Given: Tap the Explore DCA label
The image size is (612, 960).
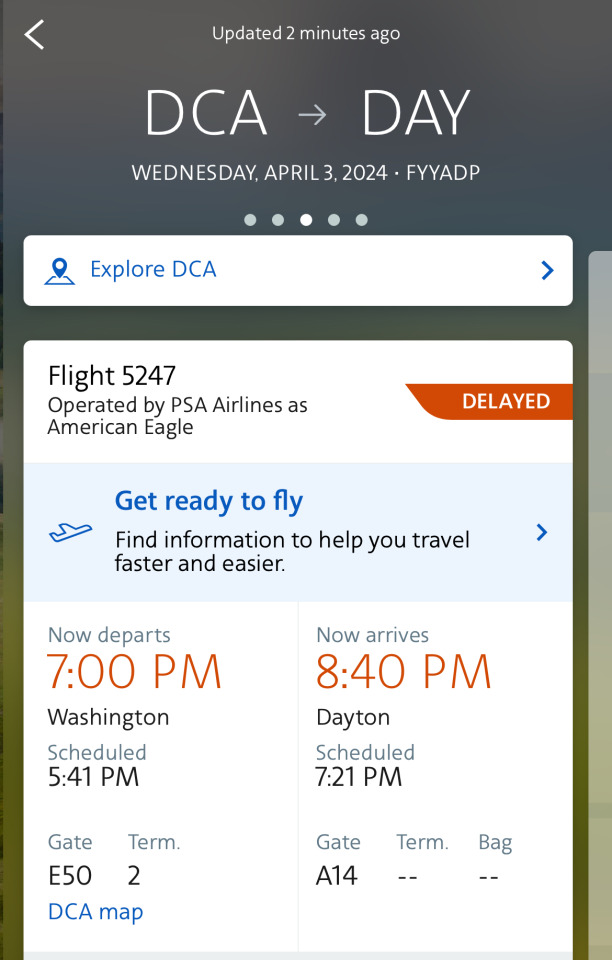Looking at the screenshot, I should pyautogui.click(x=153, y=270).
